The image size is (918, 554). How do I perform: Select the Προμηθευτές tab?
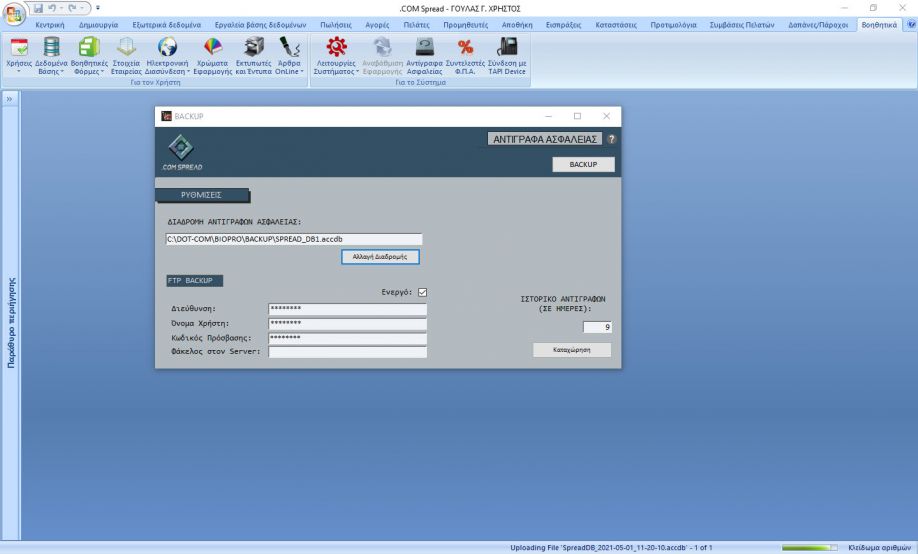click(x=465, y=25)
